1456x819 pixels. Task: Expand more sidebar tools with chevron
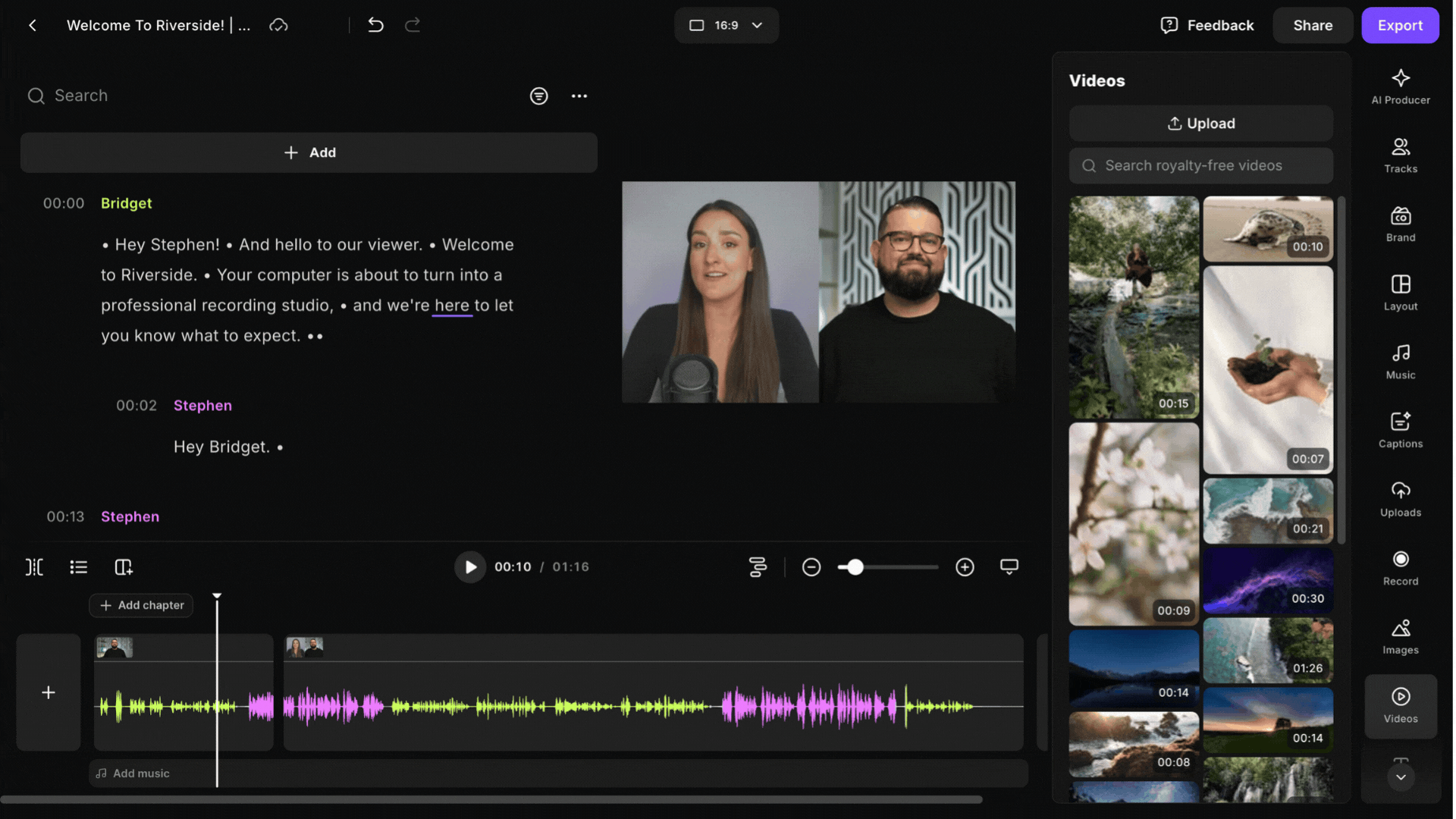click(x=1400, y=777)
